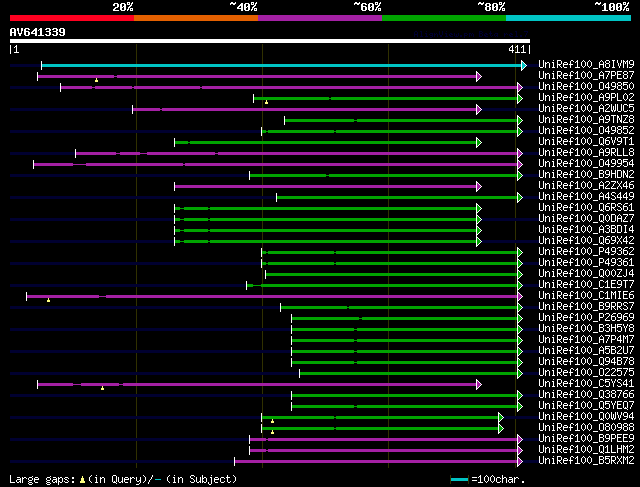Click UniRef100_Q0DAZ7 text
640x487 pixels.
[586, 219]
